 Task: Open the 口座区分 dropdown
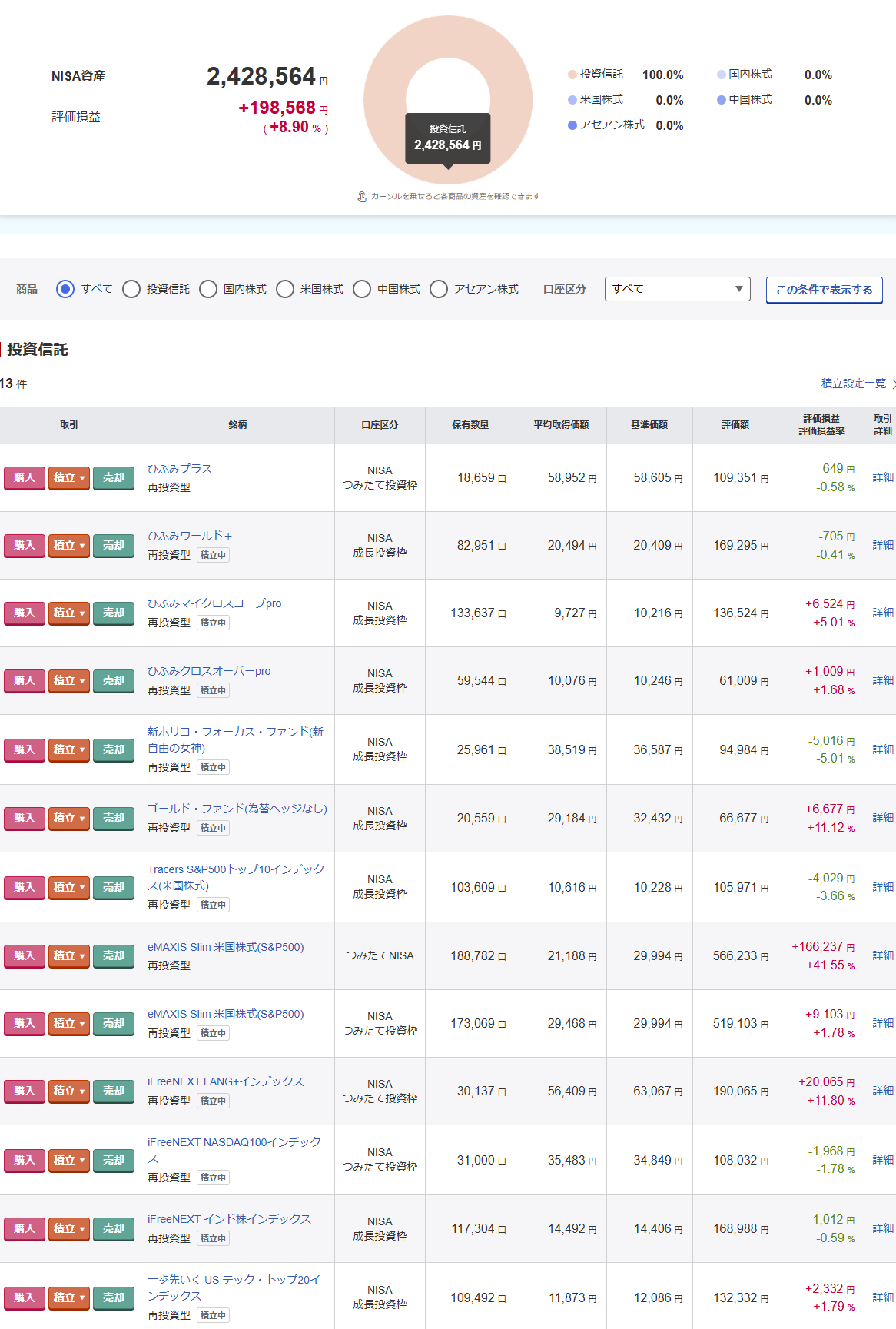coord(677,289)
